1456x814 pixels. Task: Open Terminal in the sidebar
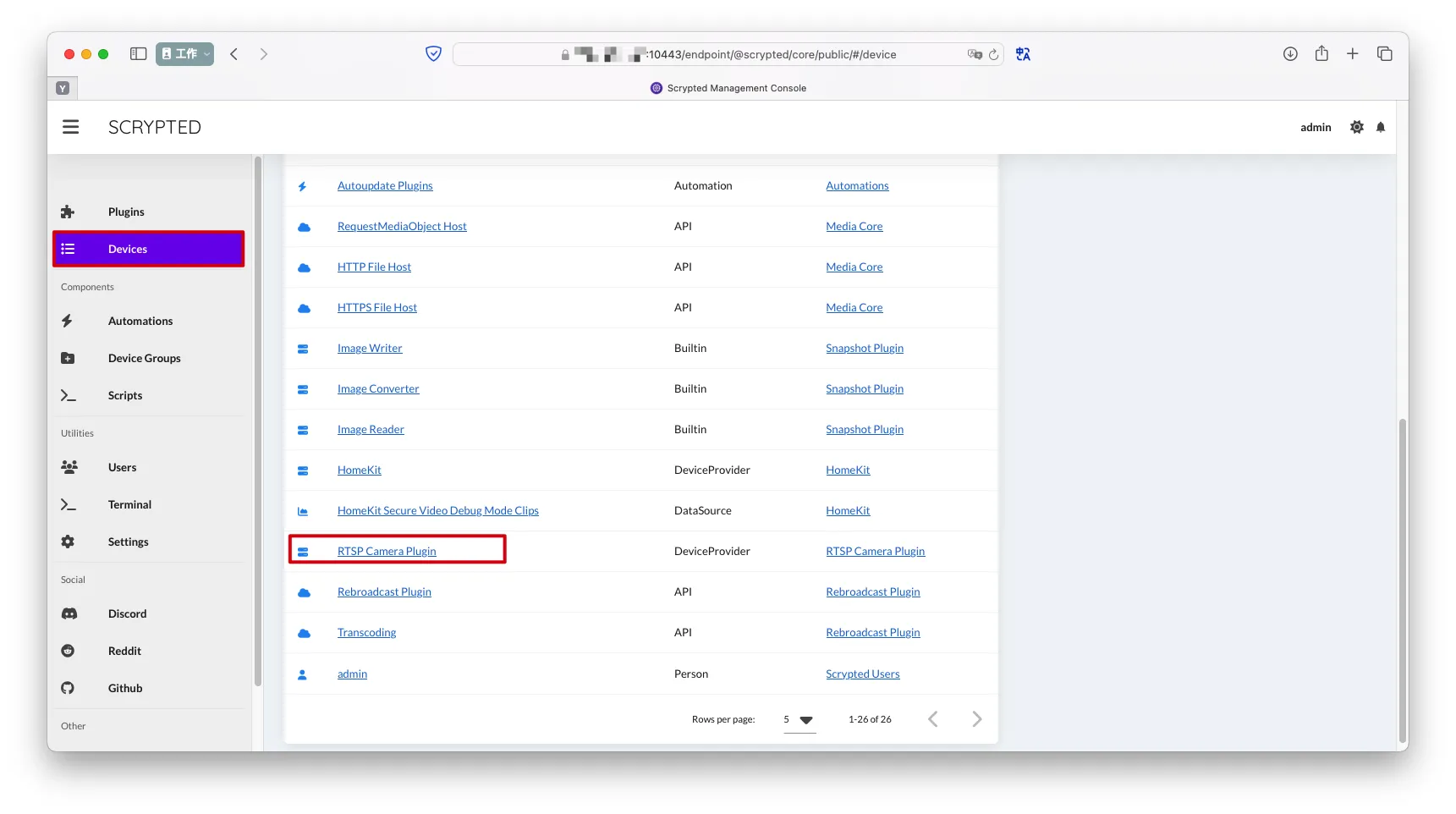(x=129, y=504)
